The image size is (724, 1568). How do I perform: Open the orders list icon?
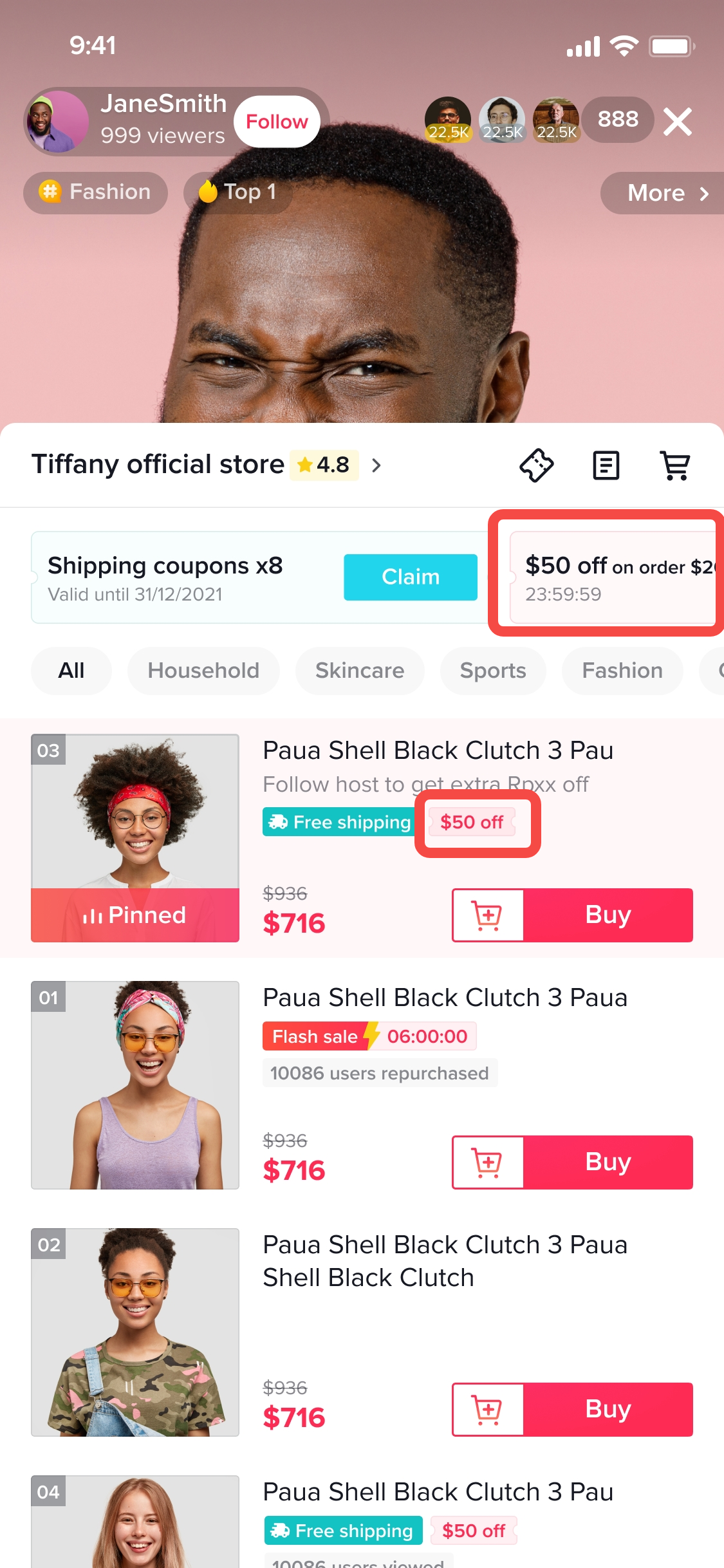click(x=606, y=465)
